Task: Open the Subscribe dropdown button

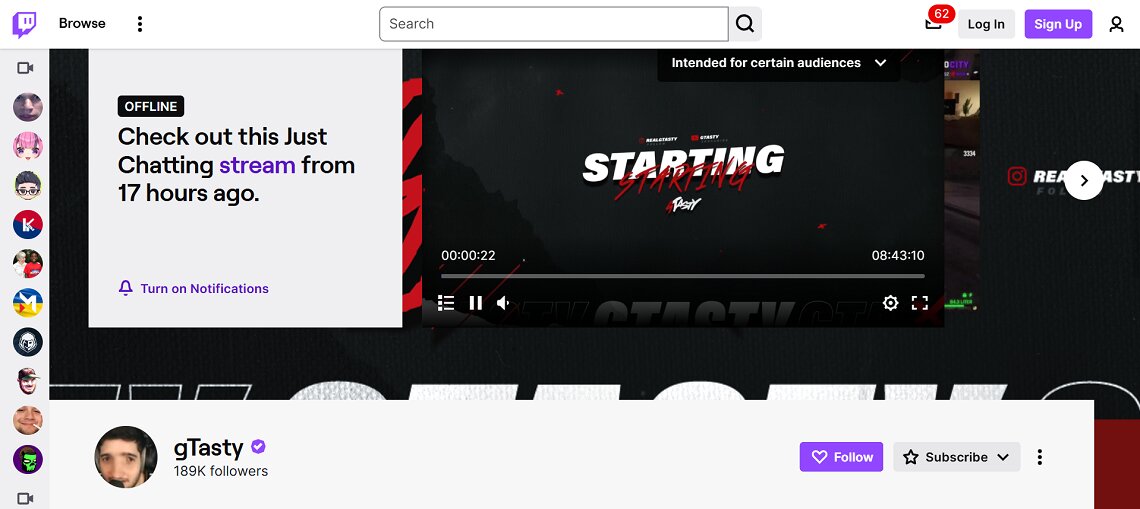Action: pyautogui.click(x=957, y=457)
